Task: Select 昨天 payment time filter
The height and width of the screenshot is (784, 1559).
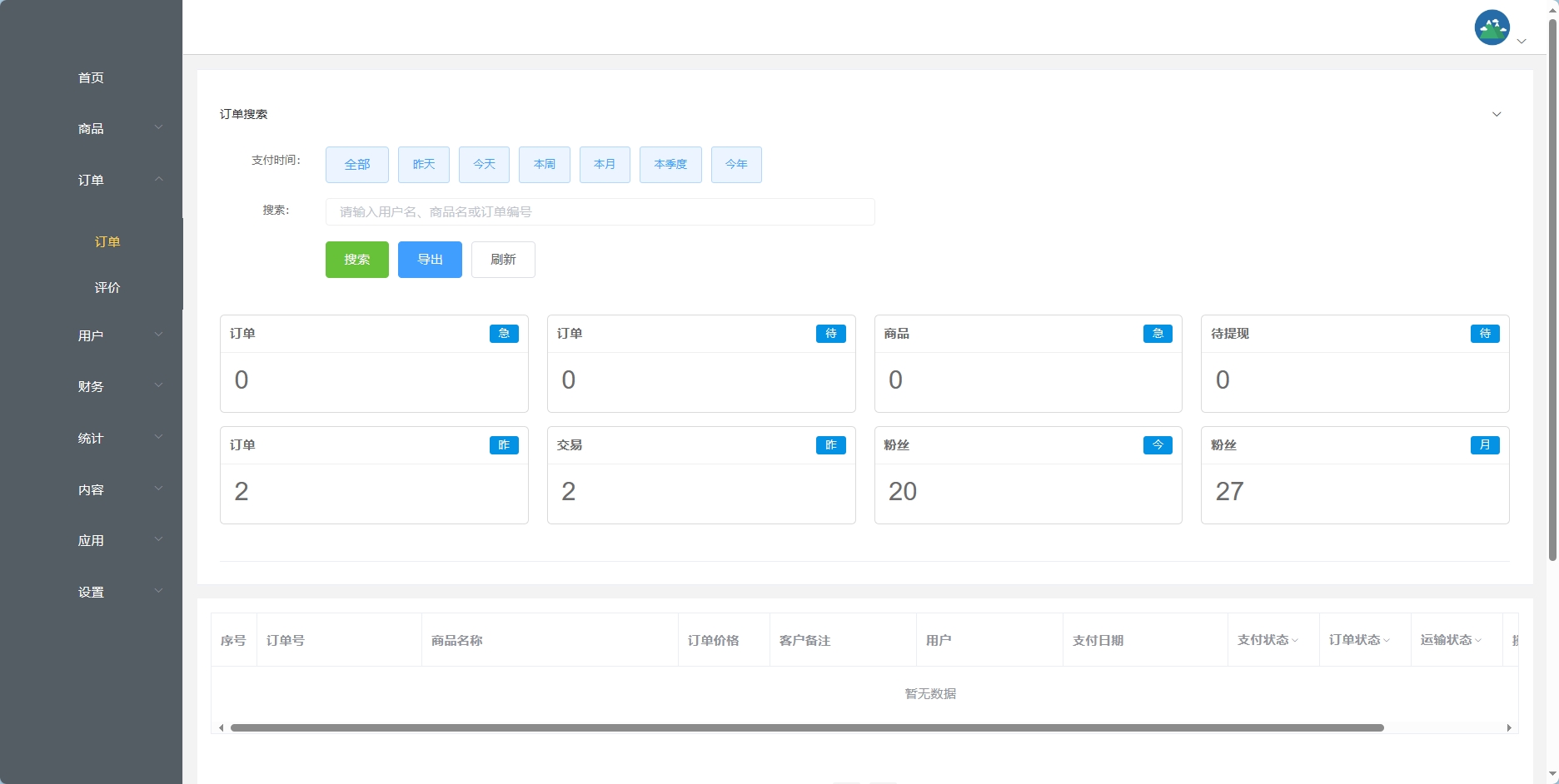Action: pyautogui.click(x=424, y=165)
